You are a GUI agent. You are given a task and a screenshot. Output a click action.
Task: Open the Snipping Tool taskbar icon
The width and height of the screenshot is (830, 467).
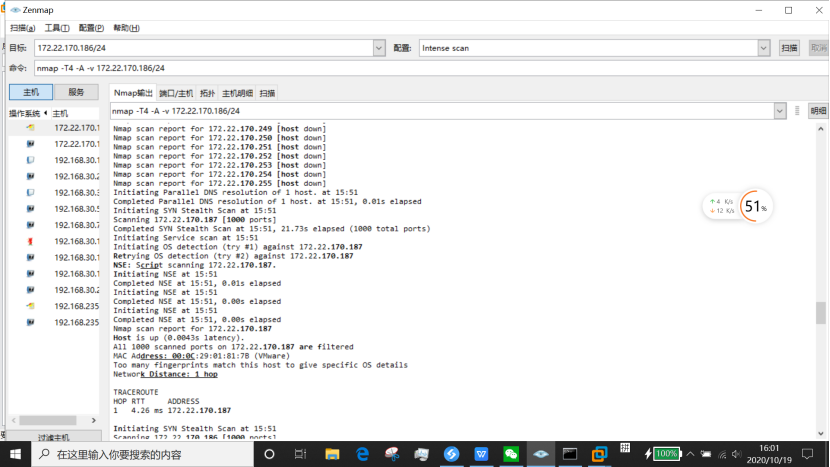tap(392, 454)
